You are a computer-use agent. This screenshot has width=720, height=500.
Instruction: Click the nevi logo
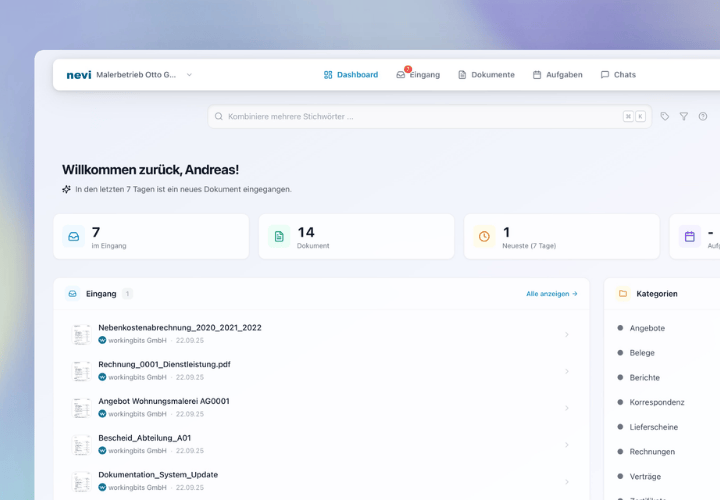78,75
